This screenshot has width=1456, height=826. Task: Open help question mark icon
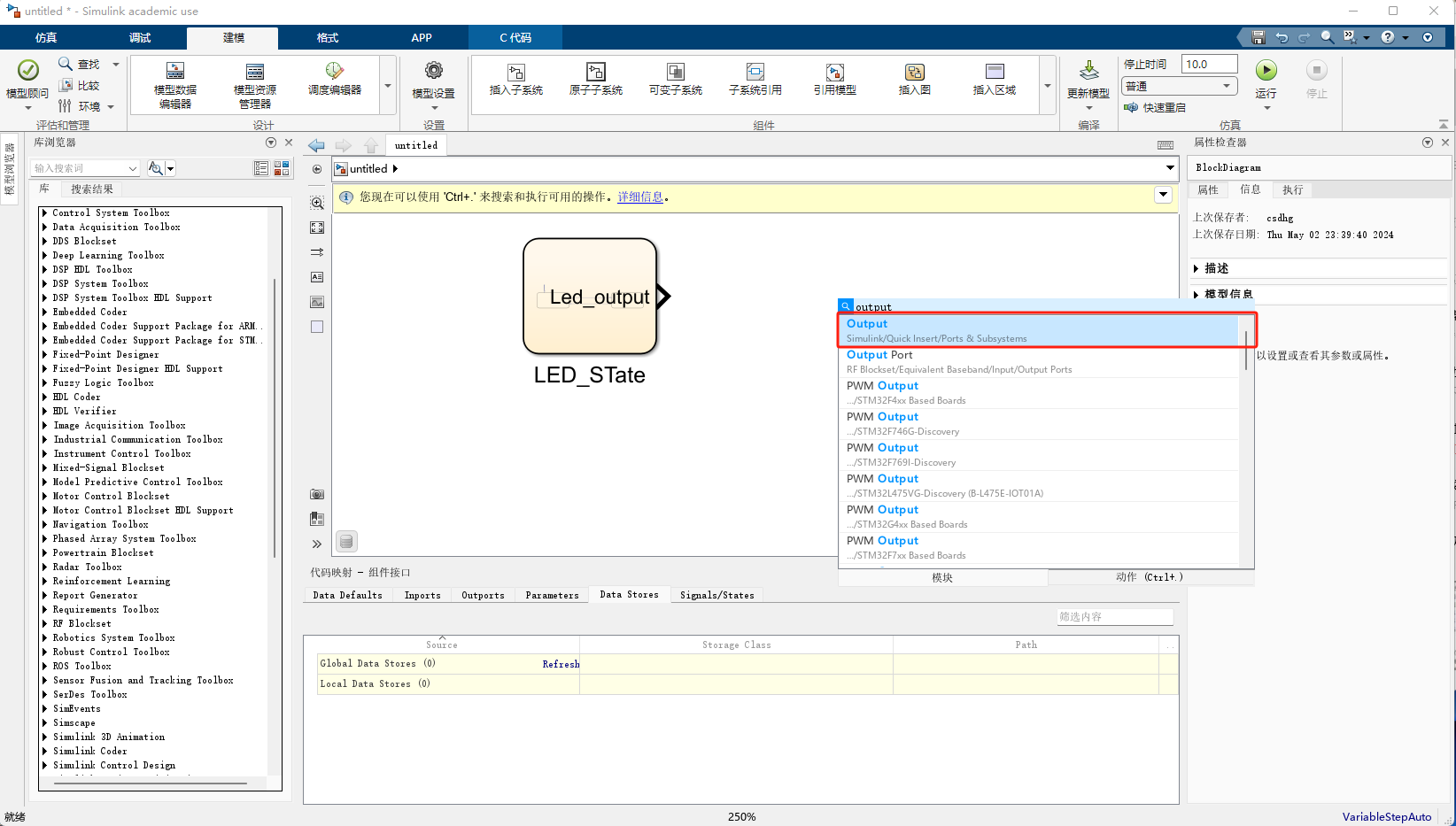[x=1388, y=37]
